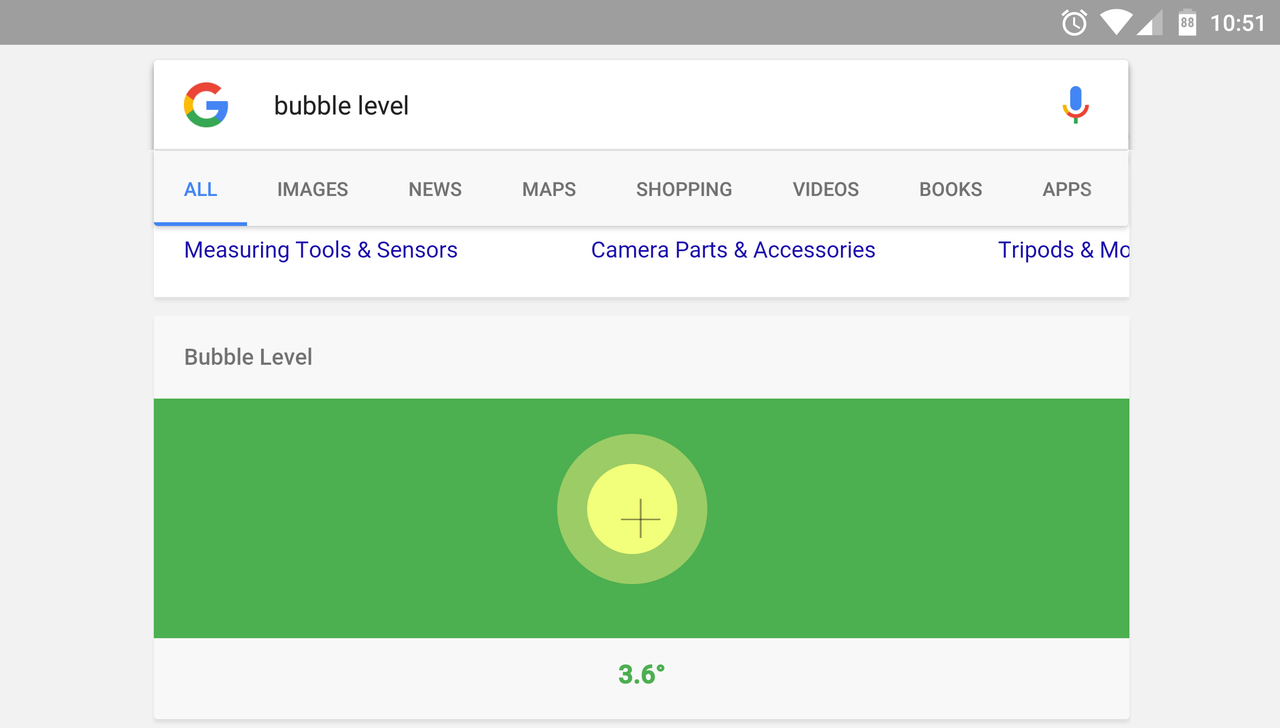The width and height of the screenshot is (1280, 728).
Task: Click the 'bubble level' search field
Action: point(640,106)
